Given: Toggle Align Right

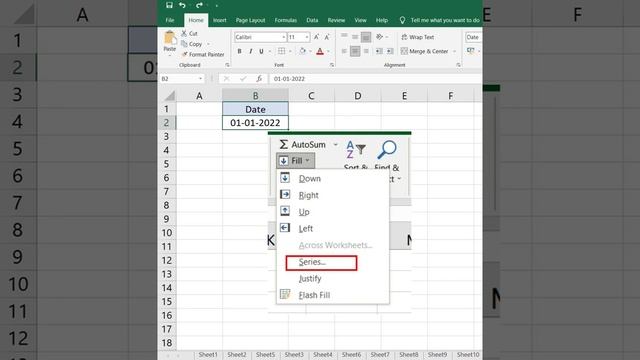Looking at the screenshot, I should pyautogui.click(x=366, y=51).
